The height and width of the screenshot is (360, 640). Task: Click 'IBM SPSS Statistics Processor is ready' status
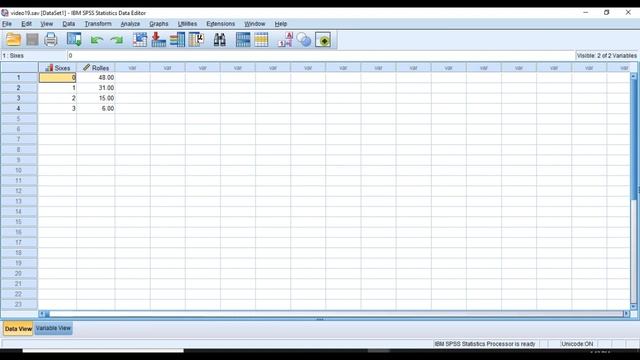(485, 344)
